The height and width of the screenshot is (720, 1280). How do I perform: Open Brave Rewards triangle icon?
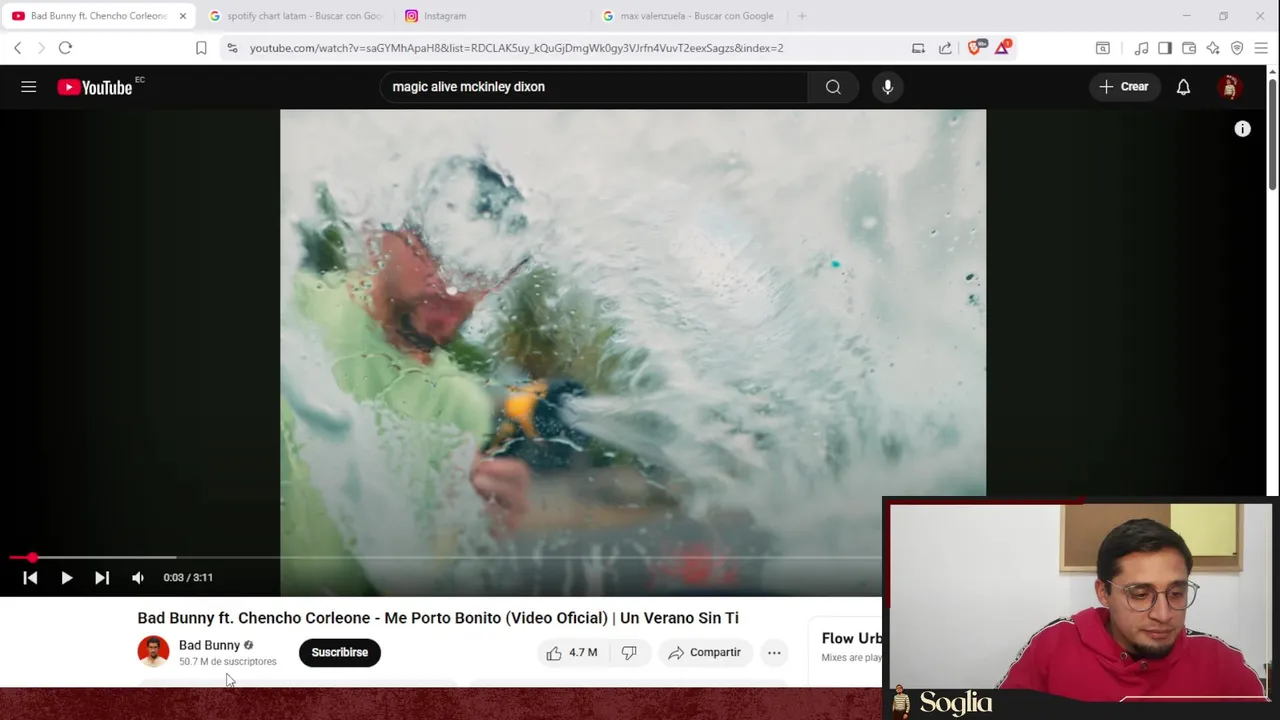[x=1003, y=47]
